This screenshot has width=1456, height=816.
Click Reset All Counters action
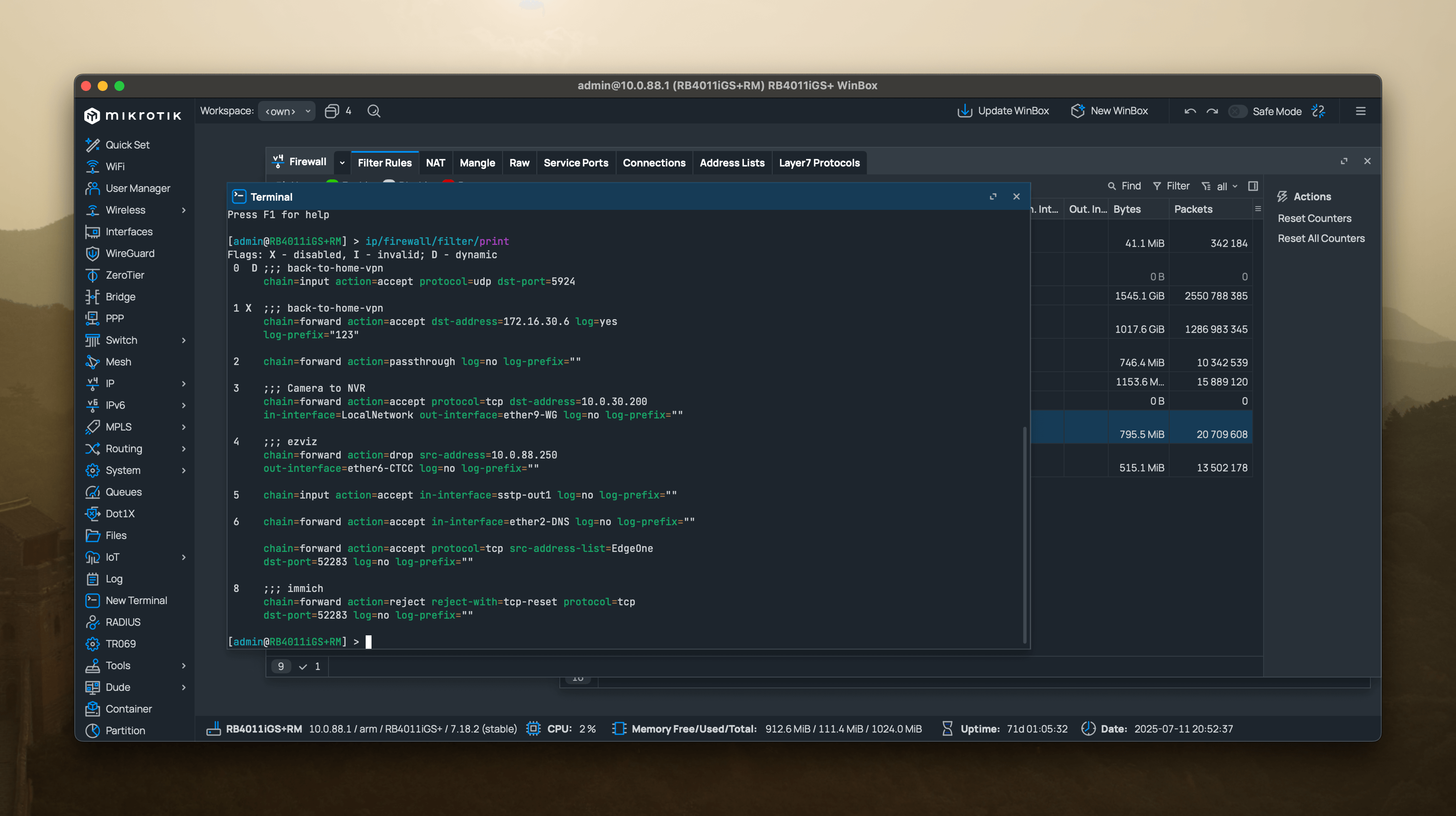(1321, 239)
